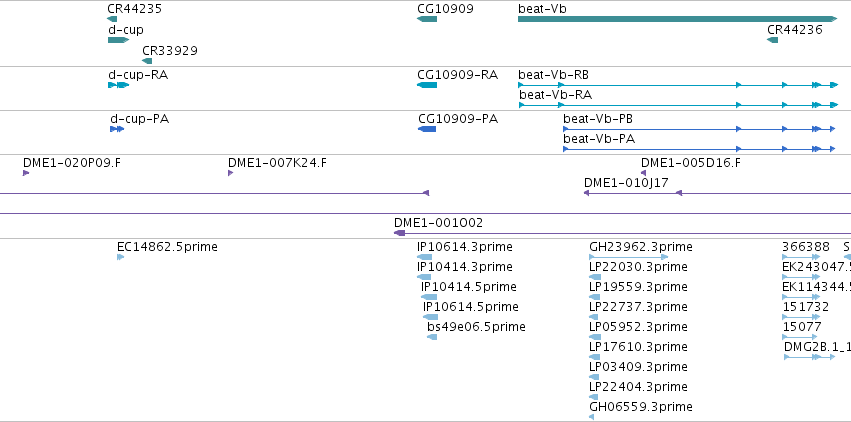851x422 pixels.
Task: Select the CR33929 gene arrow
Action: click(x=147, y=61)
